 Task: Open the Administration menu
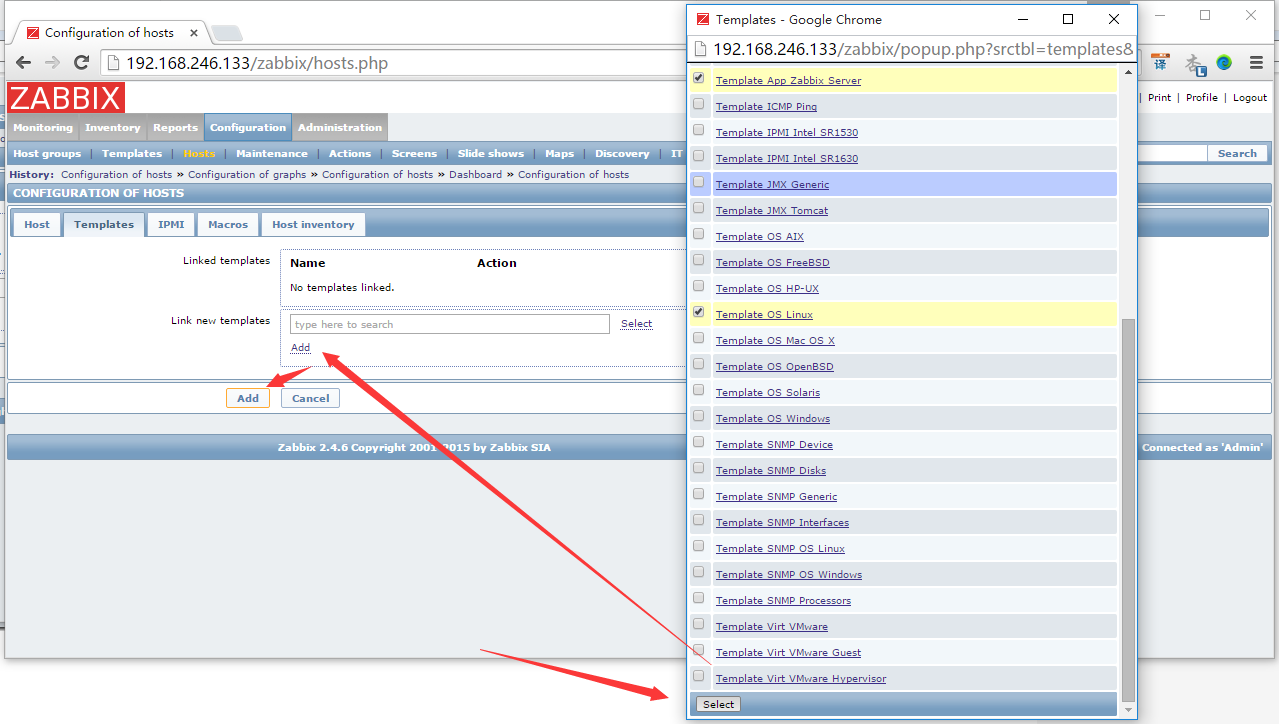coord(340,128)
